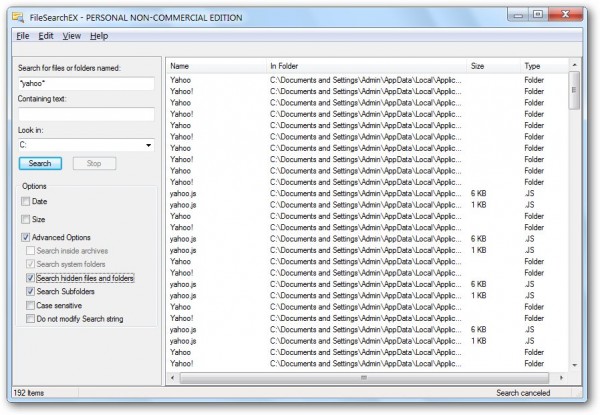
Task: Click the first row's folder path text
Action: (x=365, y=80)
